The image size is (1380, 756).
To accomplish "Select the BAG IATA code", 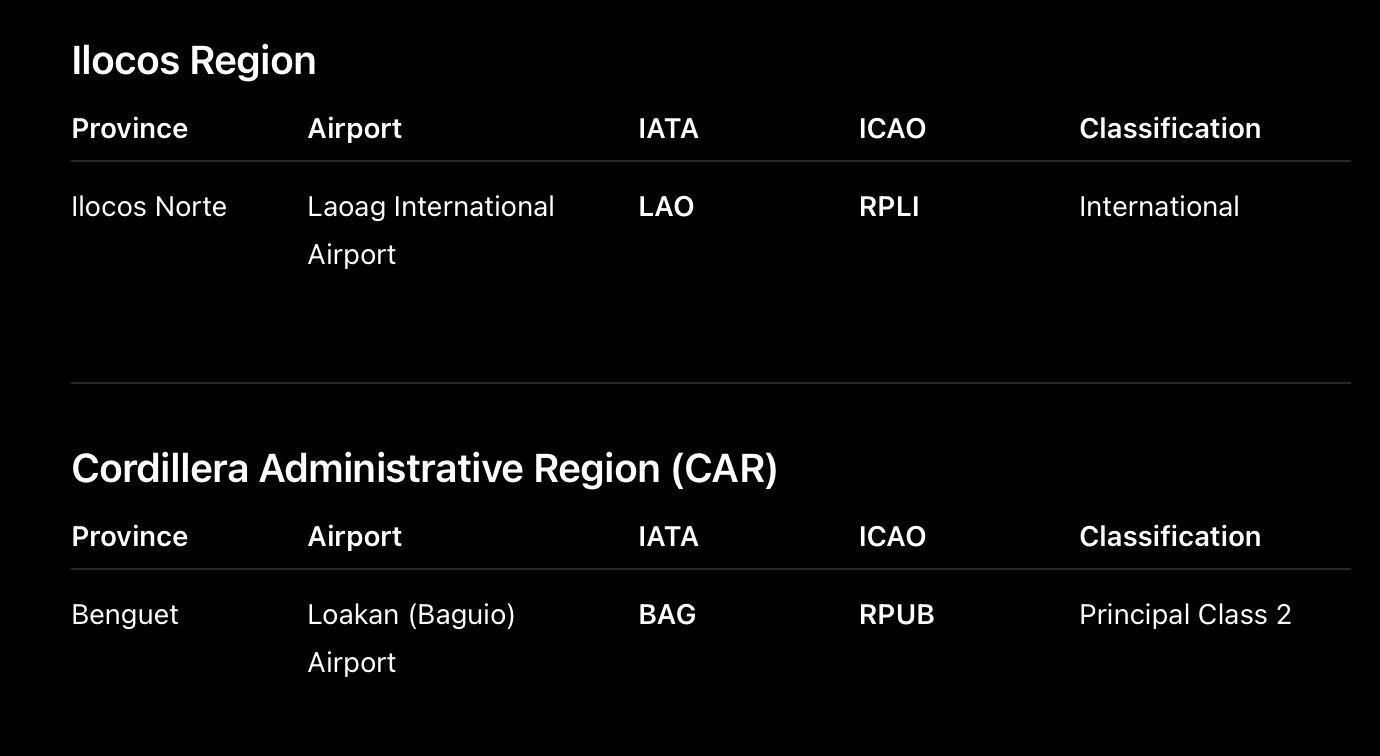I will click(x=667, y=615).
